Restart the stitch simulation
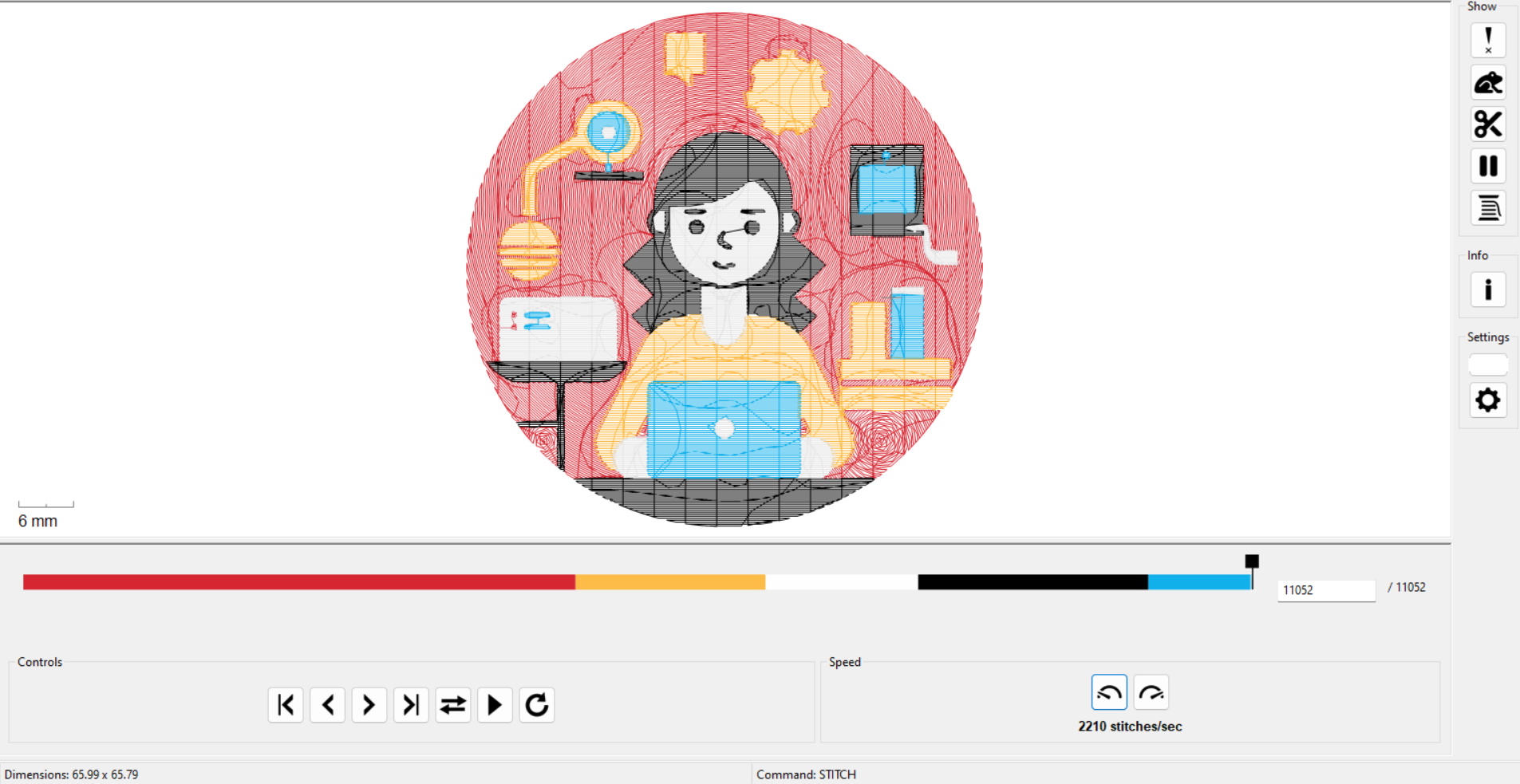Screen dimensions: 1520x784 pos(537,705)
